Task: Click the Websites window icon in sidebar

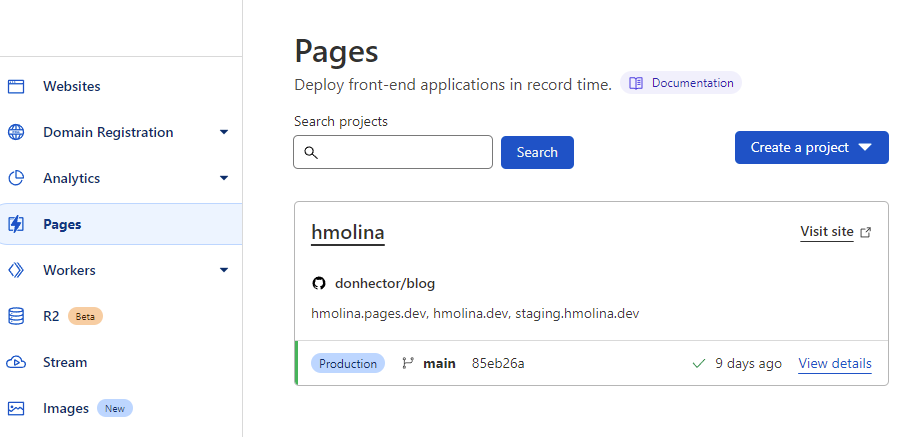Action: click(16, 86)
